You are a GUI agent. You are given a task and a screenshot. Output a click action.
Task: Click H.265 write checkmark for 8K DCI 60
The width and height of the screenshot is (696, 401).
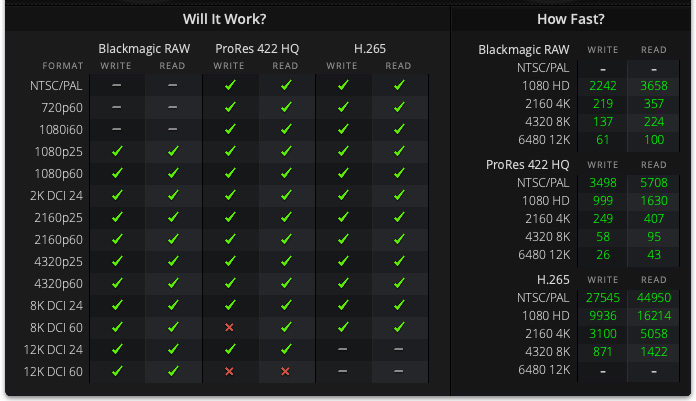[343, 327]
